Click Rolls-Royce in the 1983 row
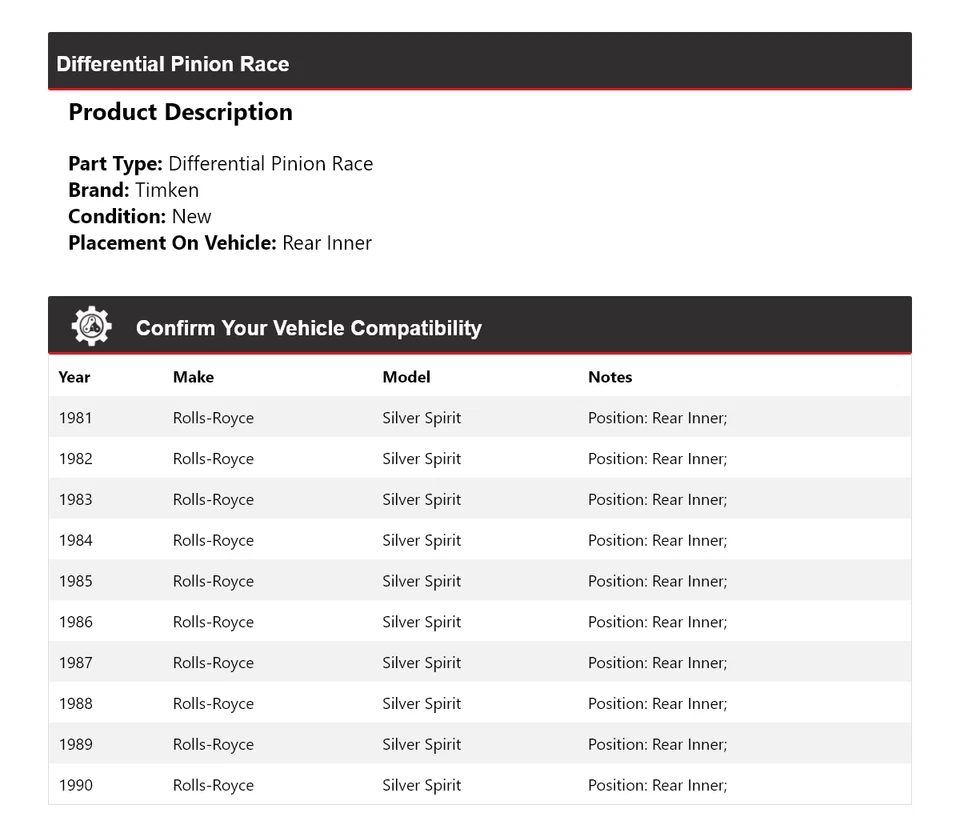The height and width of the screenshot is (837, 960). pos(213,500)
